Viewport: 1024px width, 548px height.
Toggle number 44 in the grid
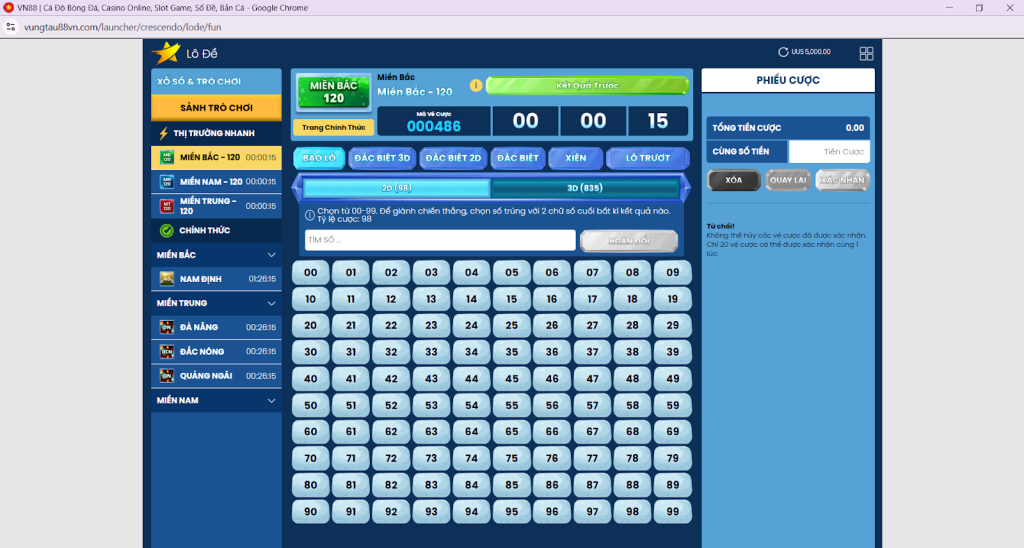472,379
